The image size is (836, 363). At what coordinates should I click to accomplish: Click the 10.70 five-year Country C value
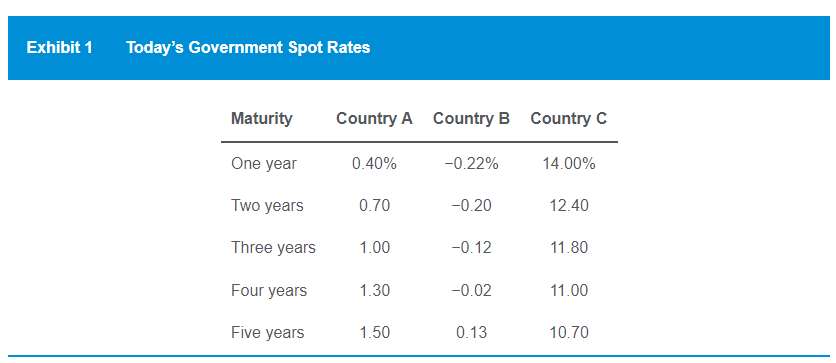coord(569,333)
